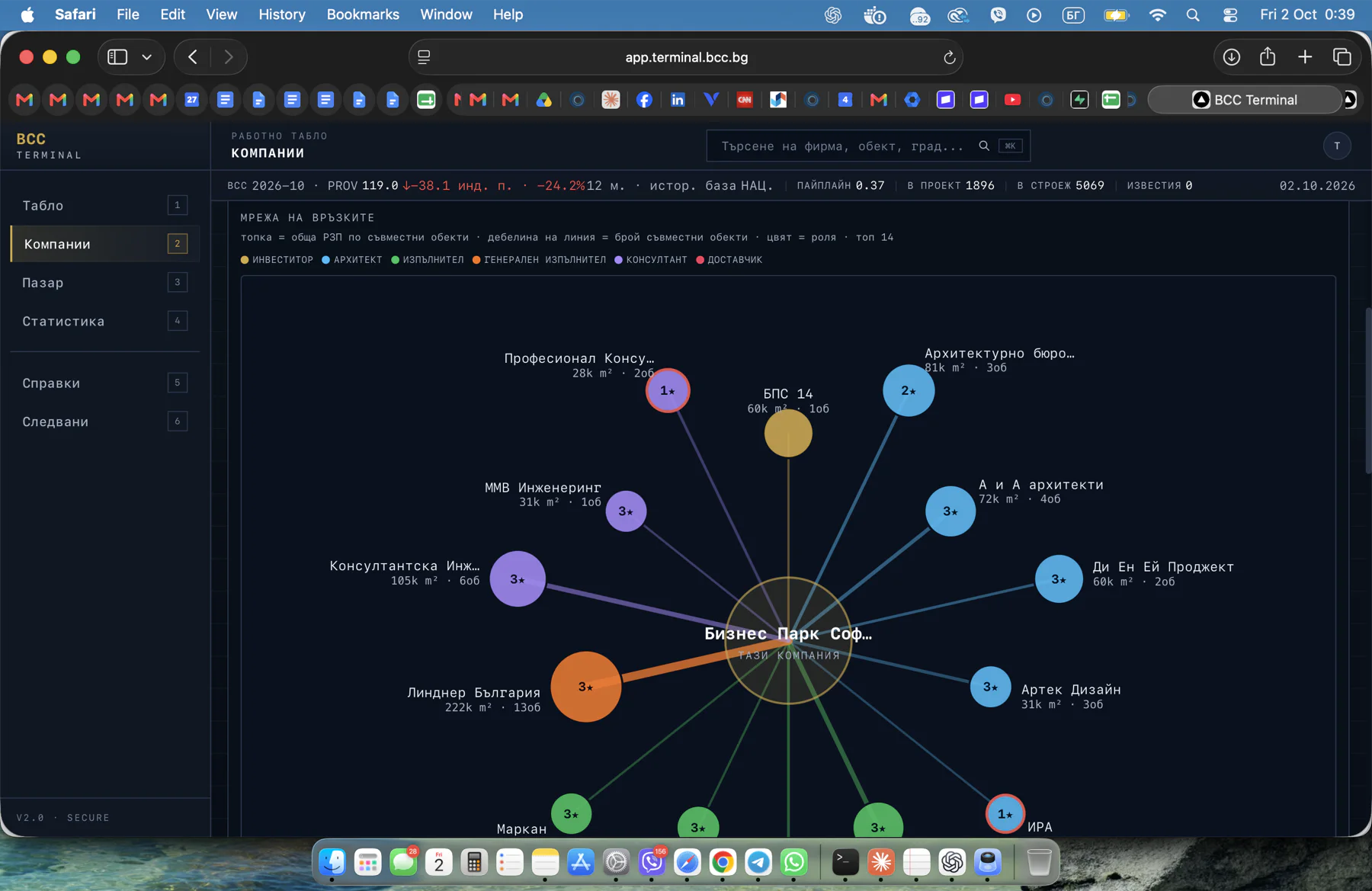The image size is (1372, 891).
Task: Switch to BCC Terminal tab
Action: [1245, 100]
